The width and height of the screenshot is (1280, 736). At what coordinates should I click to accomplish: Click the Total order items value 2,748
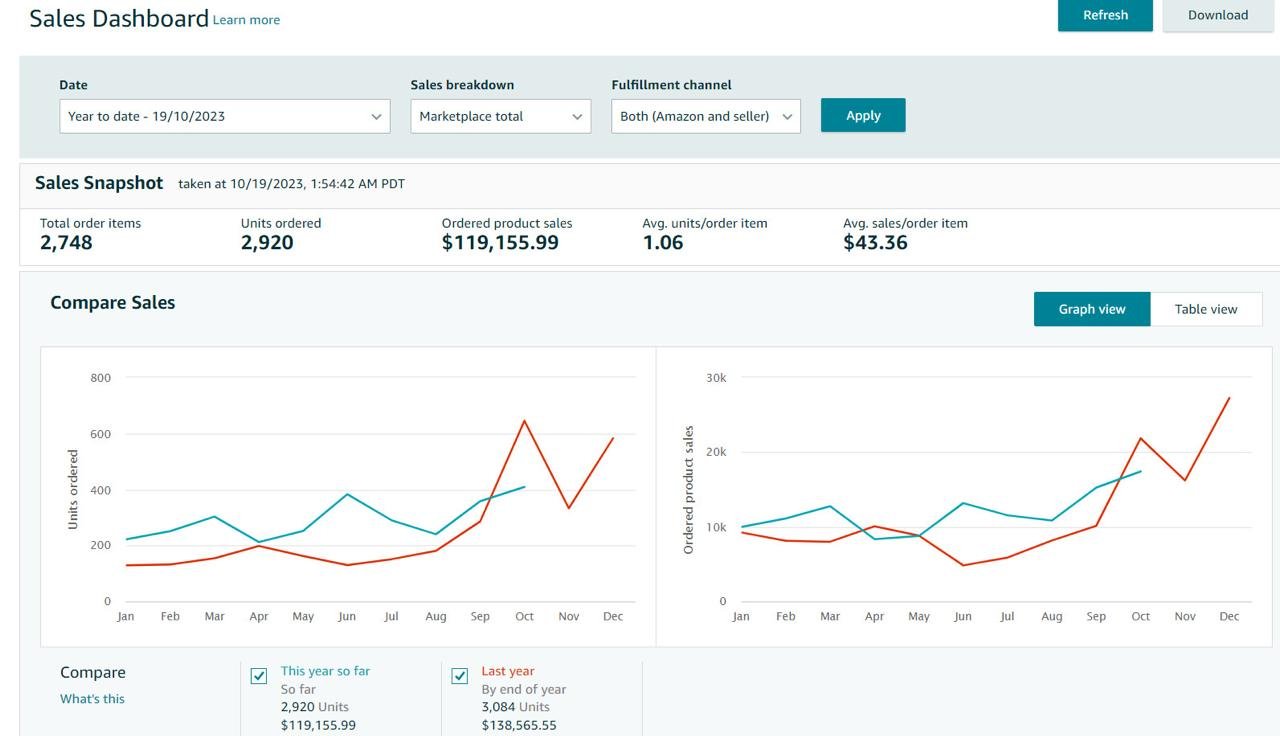coord(66,243)
